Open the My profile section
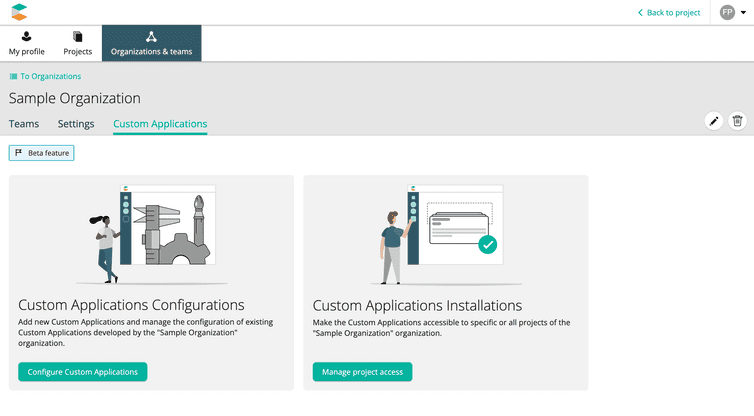This screenshot has width=754, height=416. click(27, 43)
